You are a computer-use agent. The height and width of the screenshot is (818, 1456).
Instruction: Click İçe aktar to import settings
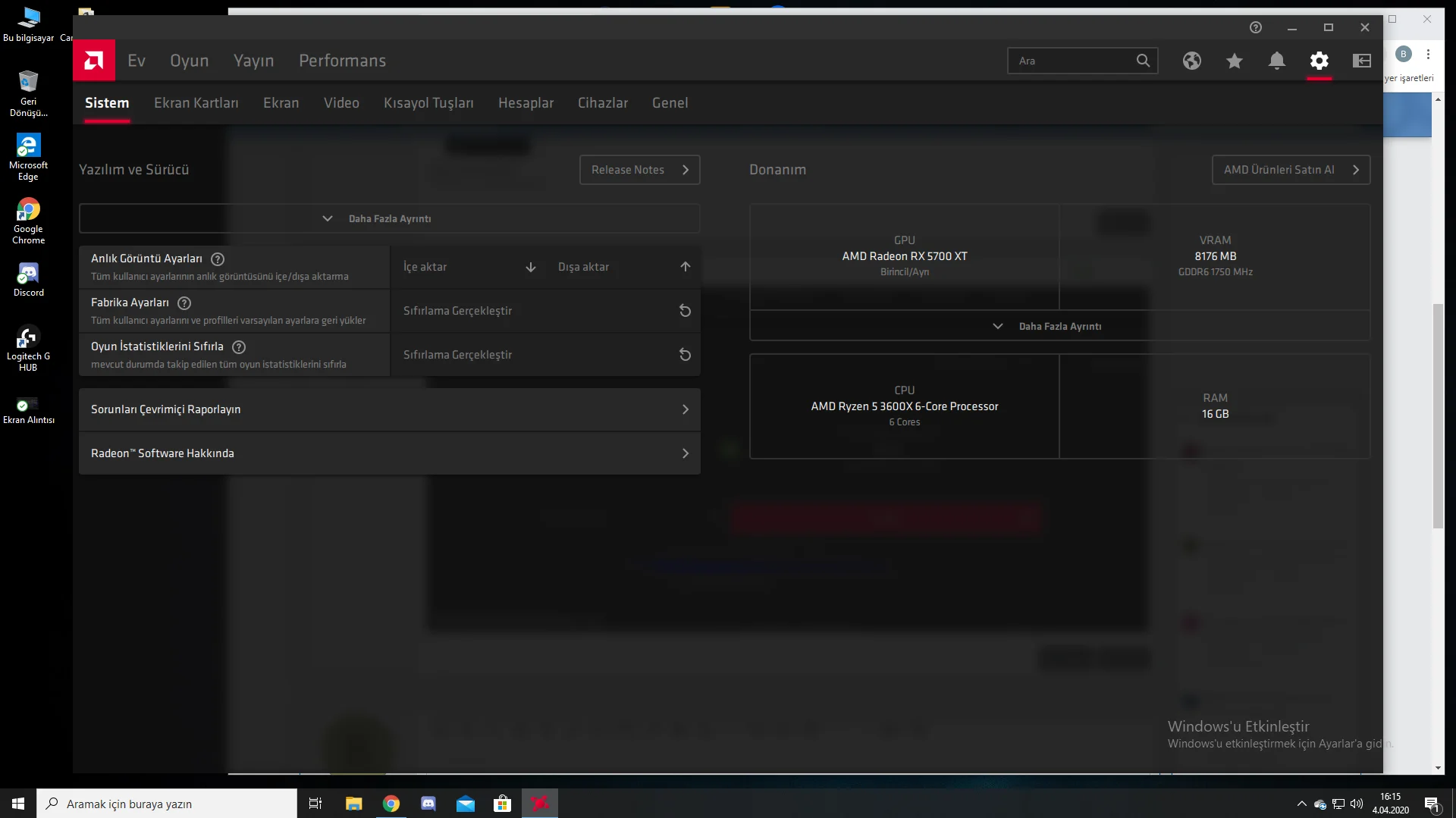pos(469,267)
